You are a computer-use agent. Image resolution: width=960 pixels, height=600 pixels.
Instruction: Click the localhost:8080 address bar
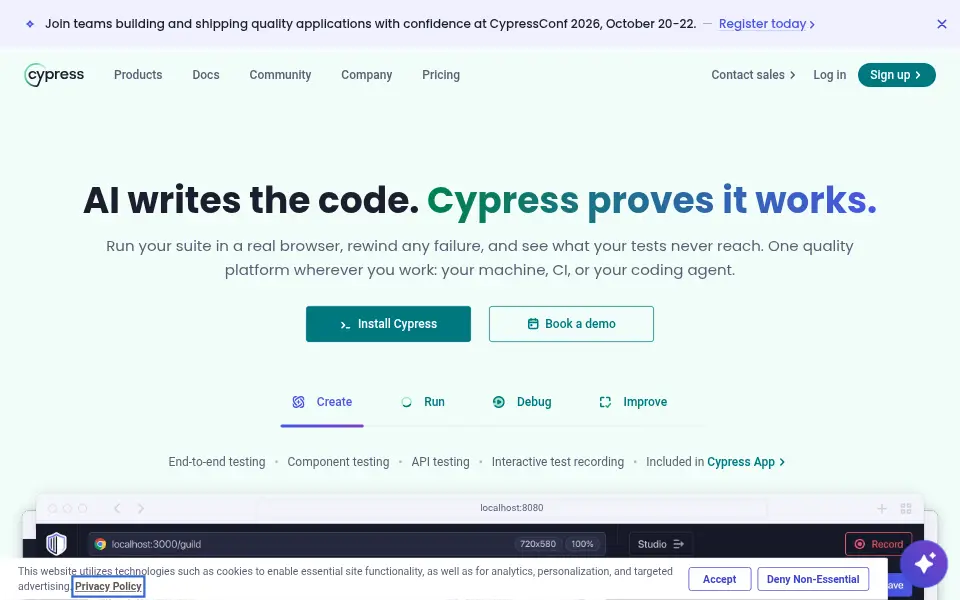click(512, 508)
